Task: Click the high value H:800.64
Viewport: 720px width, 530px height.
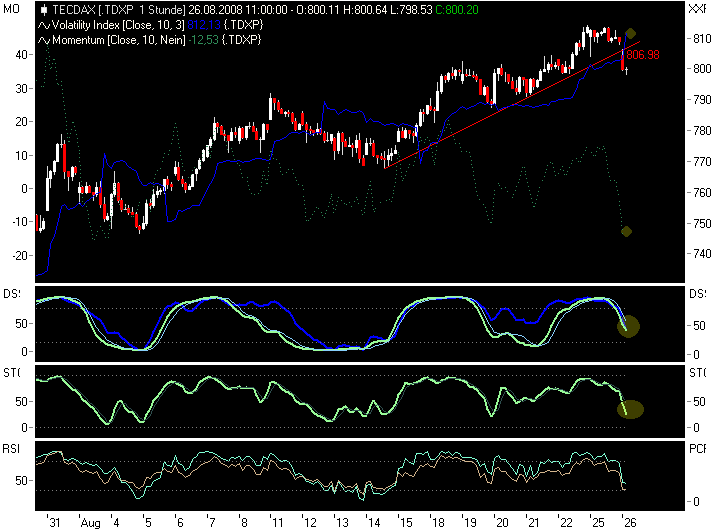Action: pyautogui.click(x=366, y=10)
